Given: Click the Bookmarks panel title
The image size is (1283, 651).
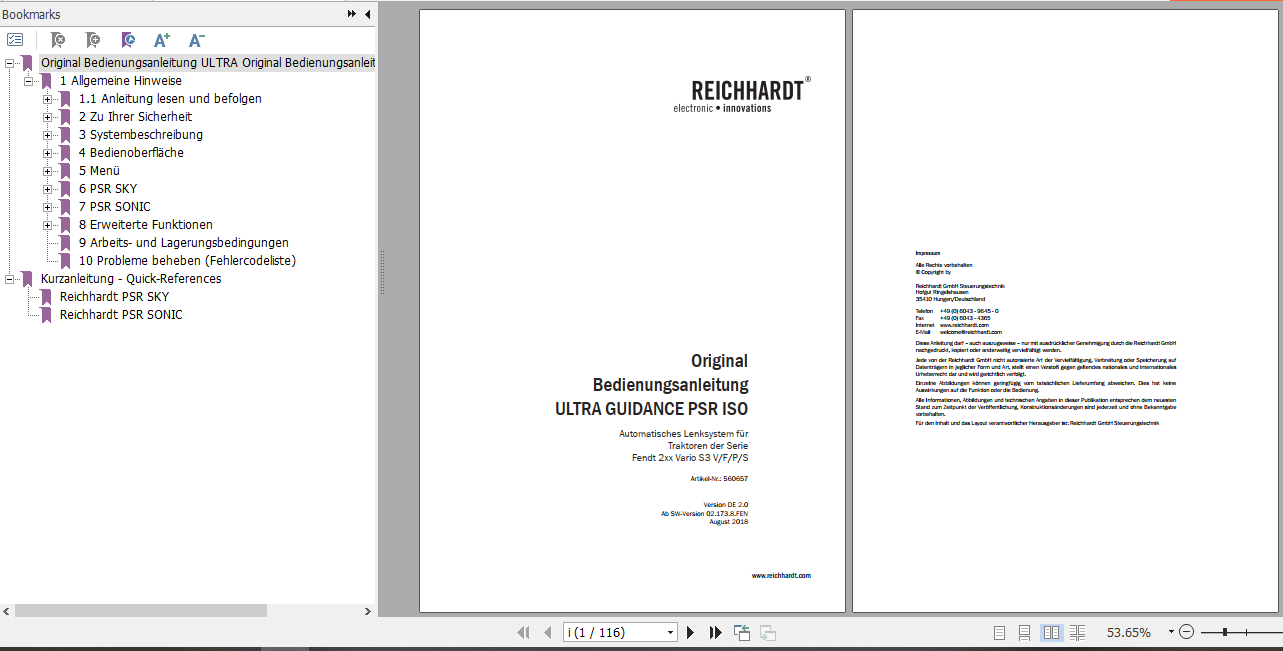Looking at the screenshot, I should pyautogui.click(x=31, y=14).
